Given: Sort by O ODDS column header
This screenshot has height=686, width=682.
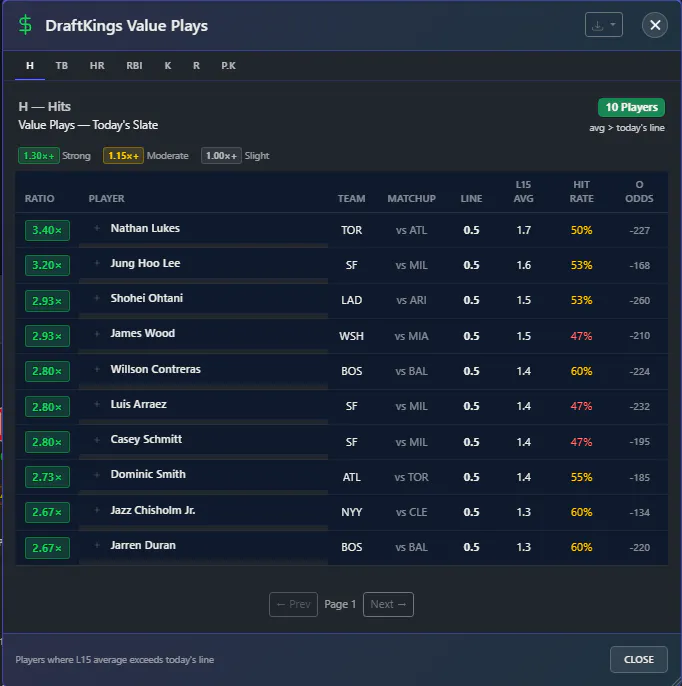Looking at the screenshot, I should (x=639, y=192).
